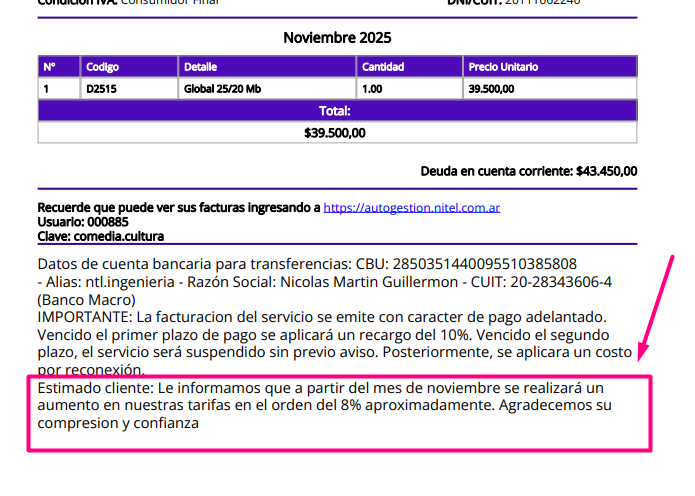Select the CBU number 2850351440095510385808
The image size is (695, 496).
[x=484, y=264]
